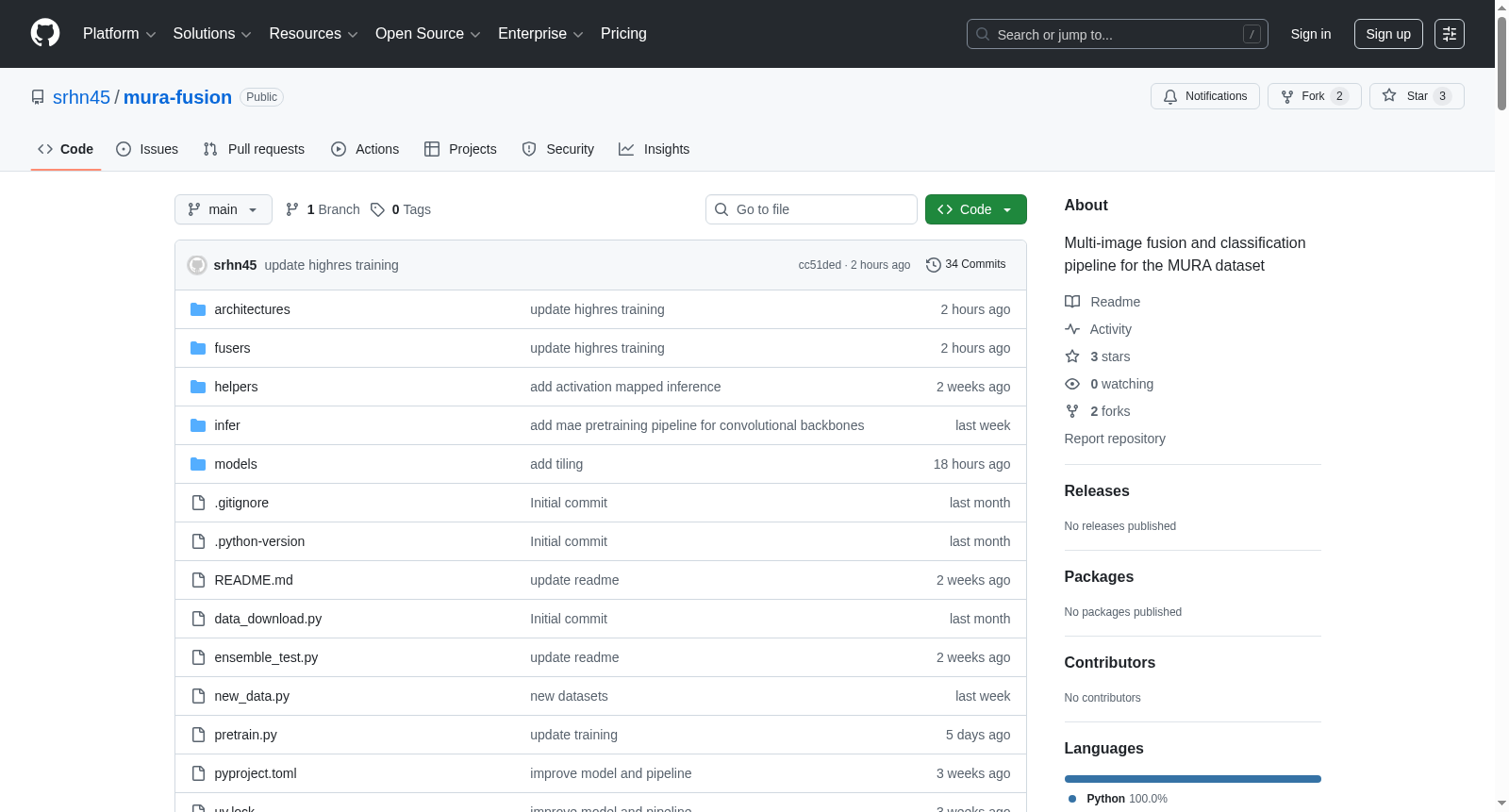Screen dimensions: 1509x812
Task: Click the eye icon next to 0 watching
Action: (1072, 384)
